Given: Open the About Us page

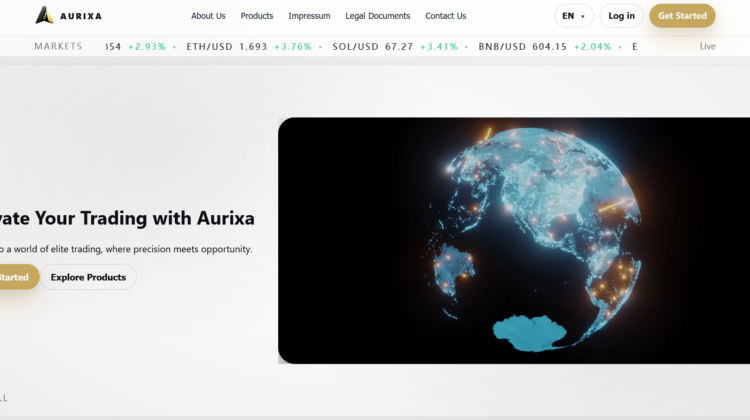Looking at the screenshot, I should [208, 16].
